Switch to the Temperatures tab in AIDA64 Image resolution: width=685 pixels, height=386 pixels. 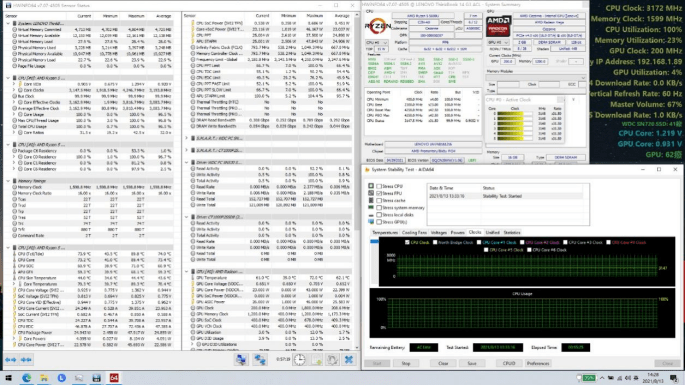coord(385,233)
